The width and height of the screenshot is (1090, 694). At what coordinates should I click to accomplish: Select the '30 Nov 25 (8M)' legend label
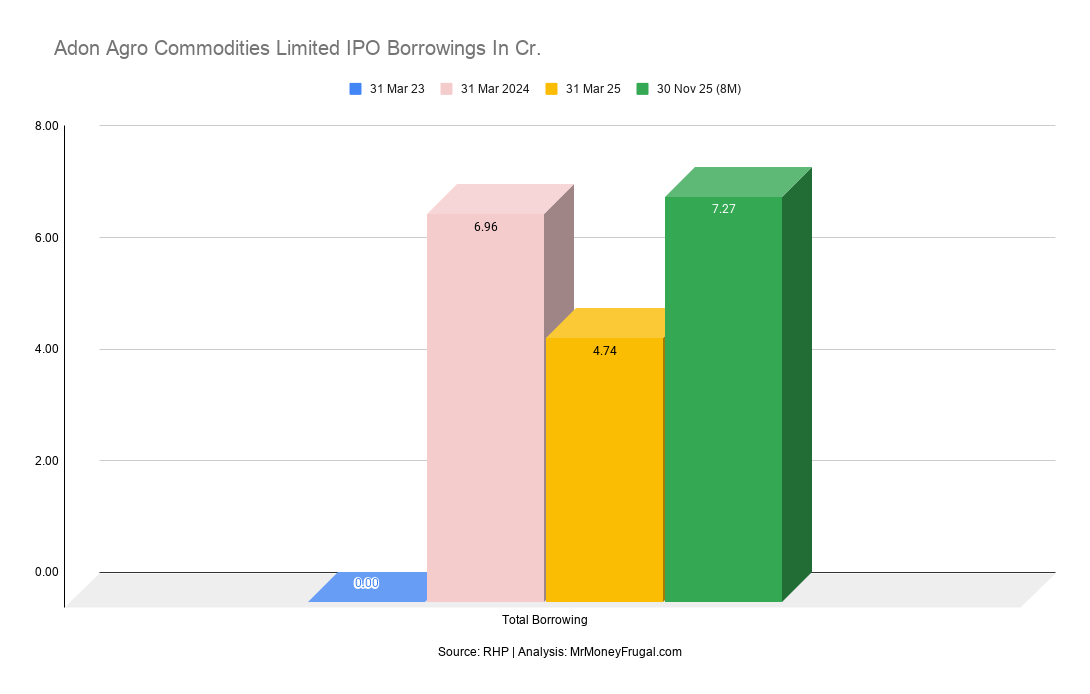pos(699,89)
